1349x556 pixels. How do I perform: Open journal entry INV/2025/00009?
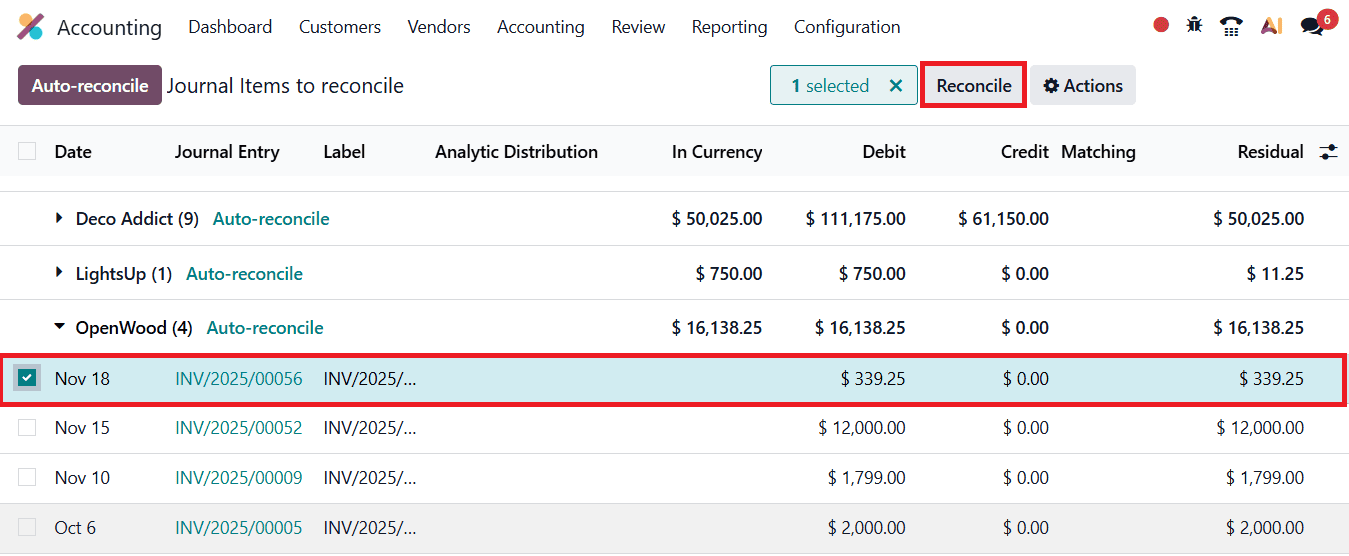239,477
